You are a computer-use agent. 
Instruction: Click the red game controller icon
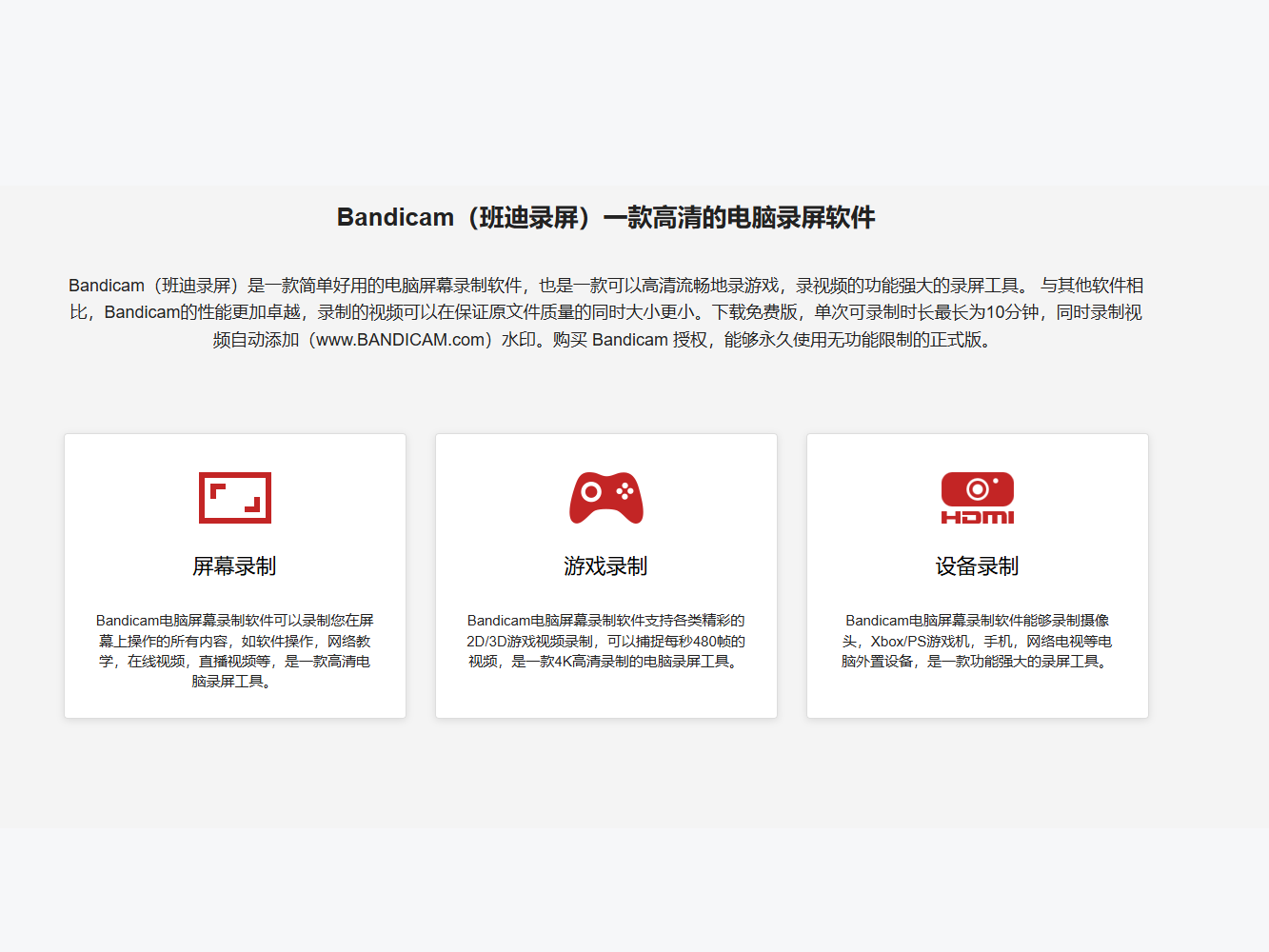[x=606, y=498]
